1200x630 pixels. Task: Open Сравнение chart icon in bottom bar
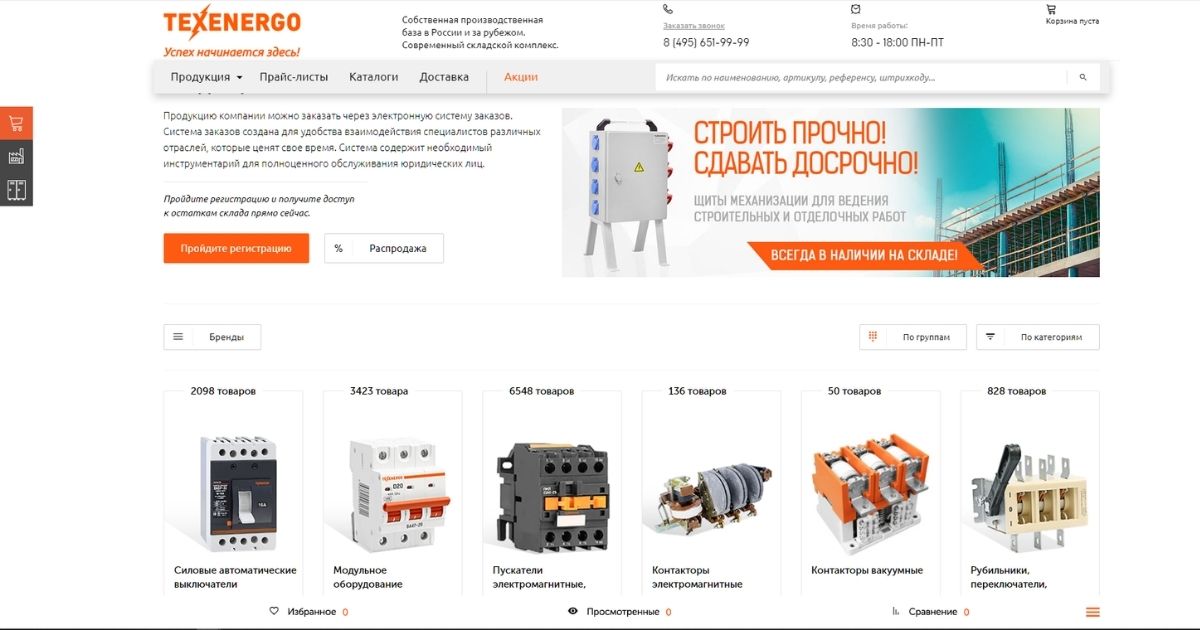896,611
